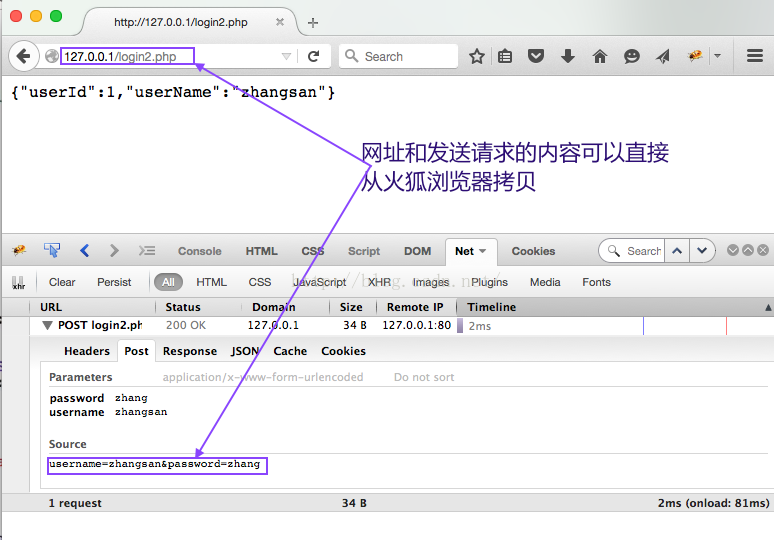Click the bookmark star icon
Viewport: 774px width, 540px height.
coord(477,56)
